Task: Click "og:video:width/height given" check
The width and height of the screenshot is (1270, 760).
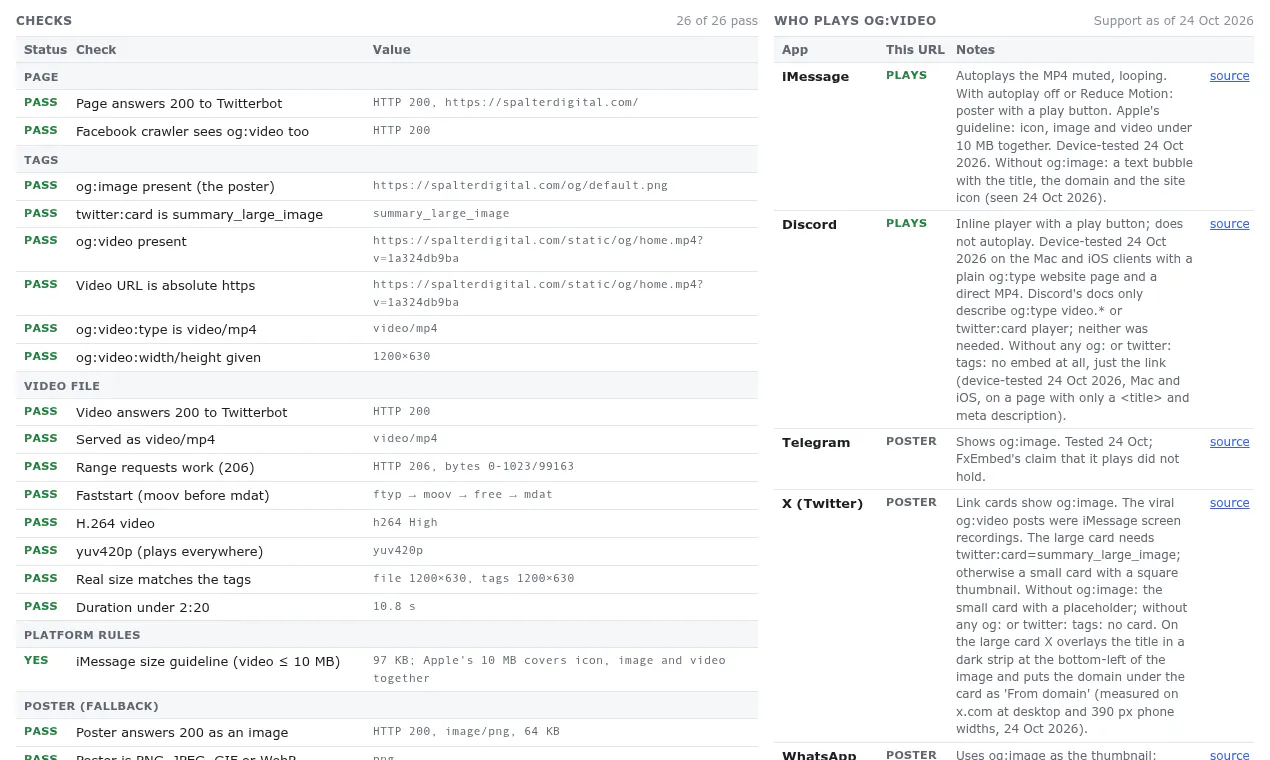Action: [x=168, y=358]
